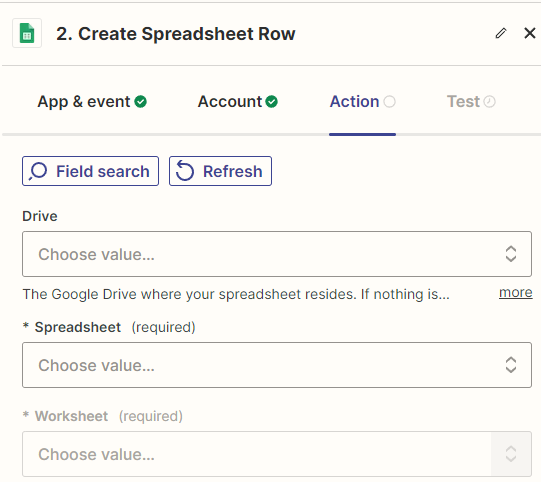Click the Spreadsheet Choose value field
541x482 pixels.
277,365
